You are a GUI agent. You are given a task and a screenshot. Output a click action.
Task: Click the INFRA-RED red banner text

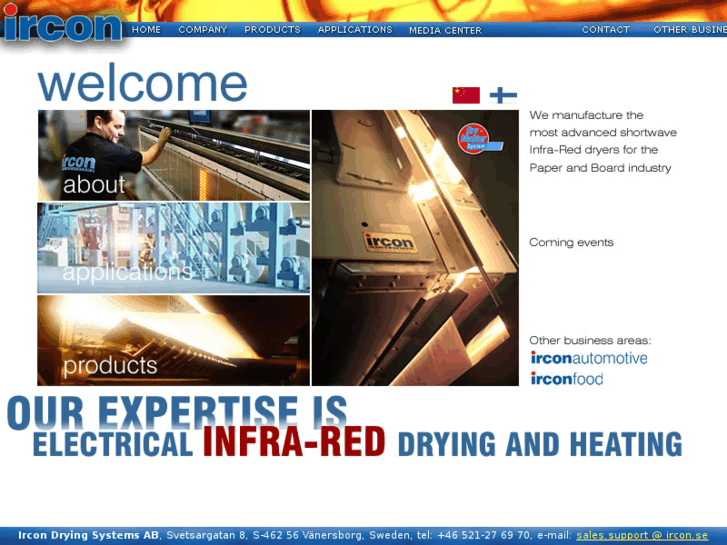[294, 442]
